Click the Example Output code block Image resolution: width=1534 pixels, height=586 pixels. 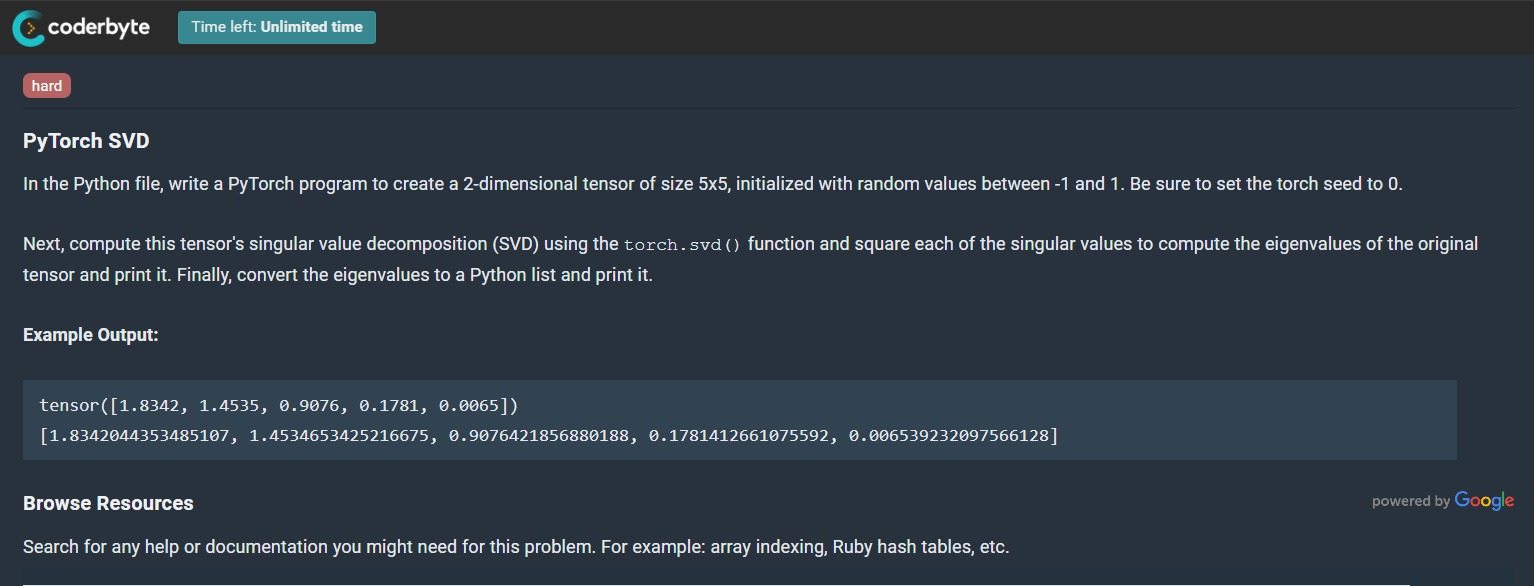[739, 420]
